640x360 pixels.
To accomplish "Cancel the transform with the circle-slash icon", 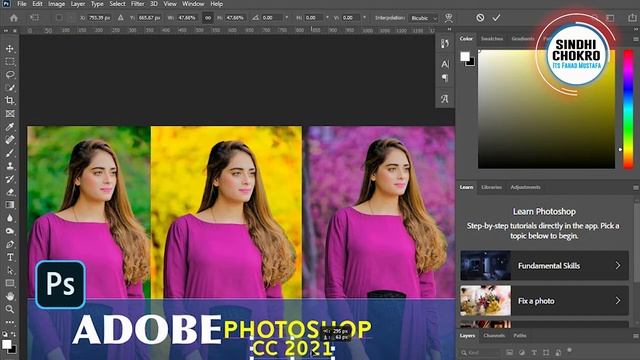I will click(x=480, y=18).
